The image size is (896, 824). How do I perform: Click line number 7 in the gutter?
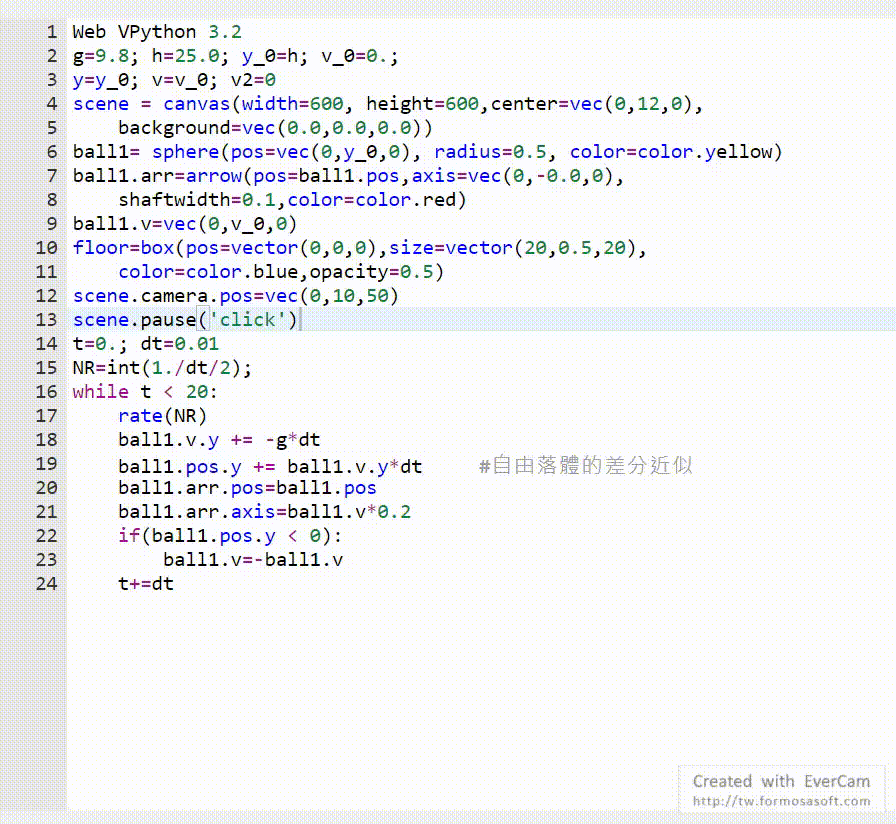coord(52,176)
